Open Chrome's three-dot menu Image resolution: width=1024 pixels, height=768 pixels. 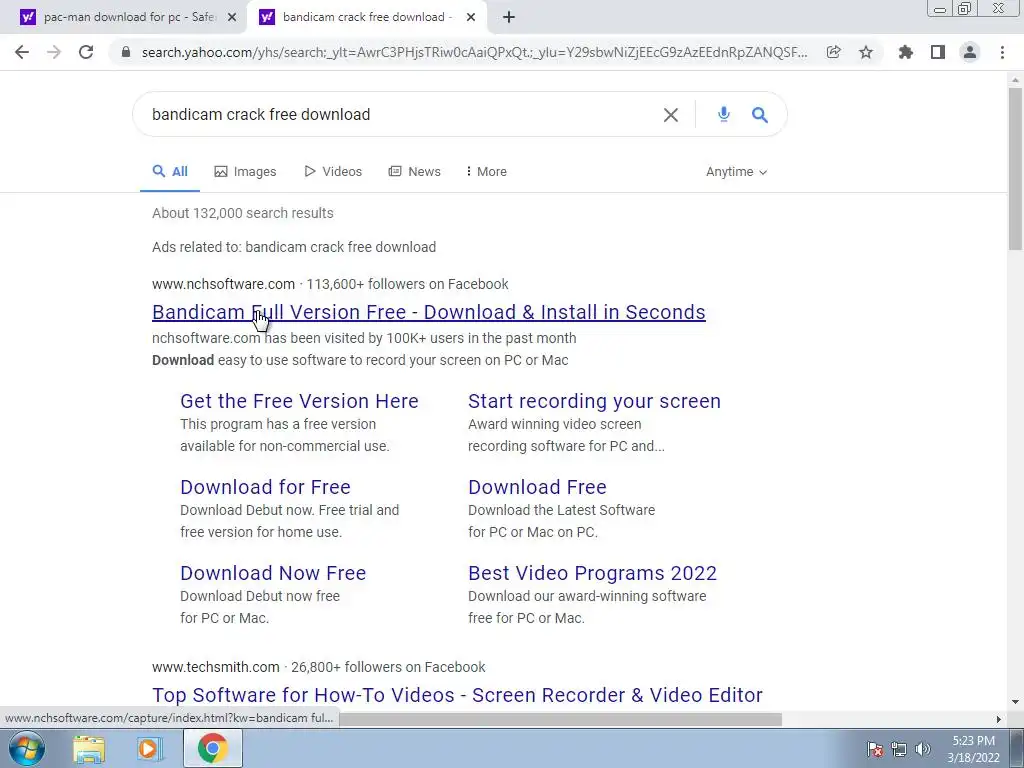click(x=1002, y=52)
